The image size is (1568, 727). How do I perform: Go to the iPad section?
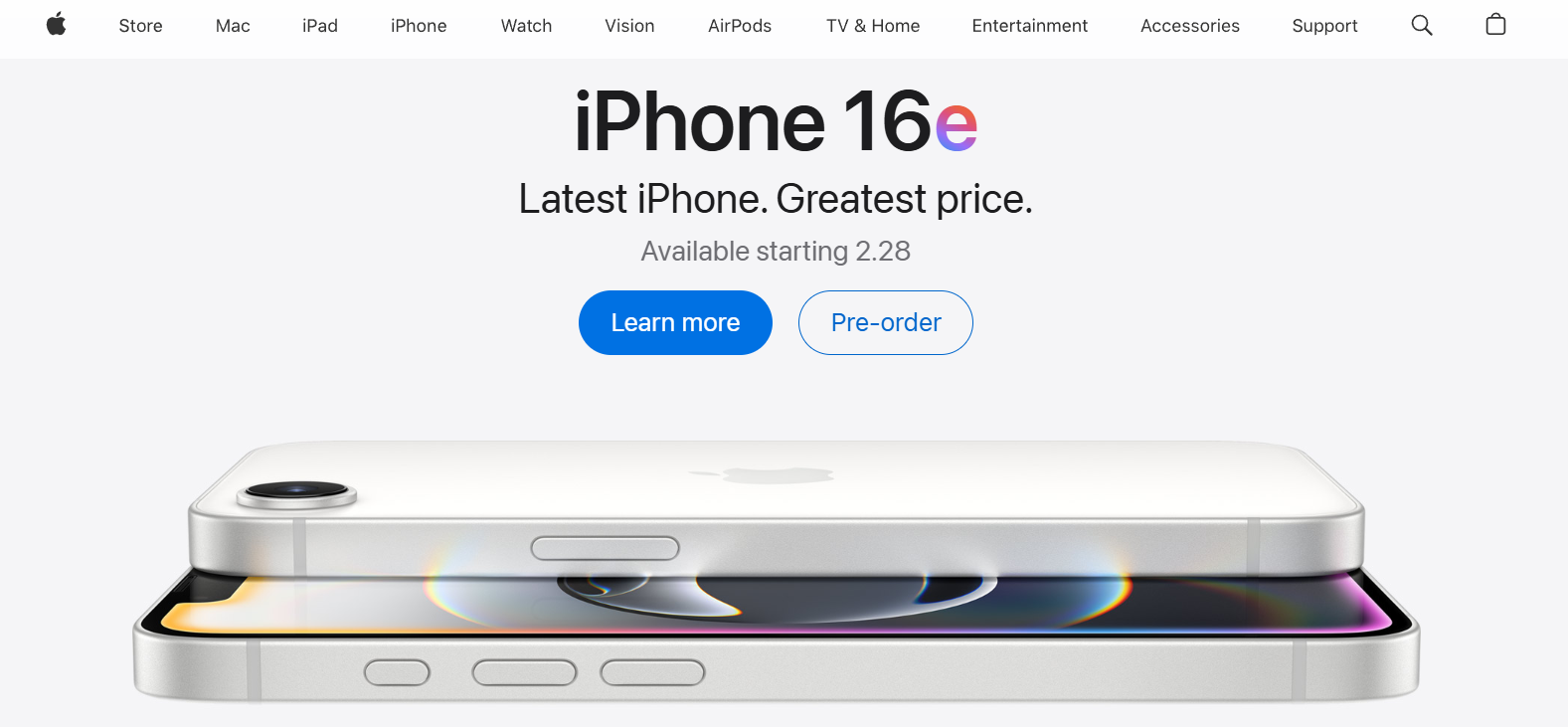click(320, 26)
